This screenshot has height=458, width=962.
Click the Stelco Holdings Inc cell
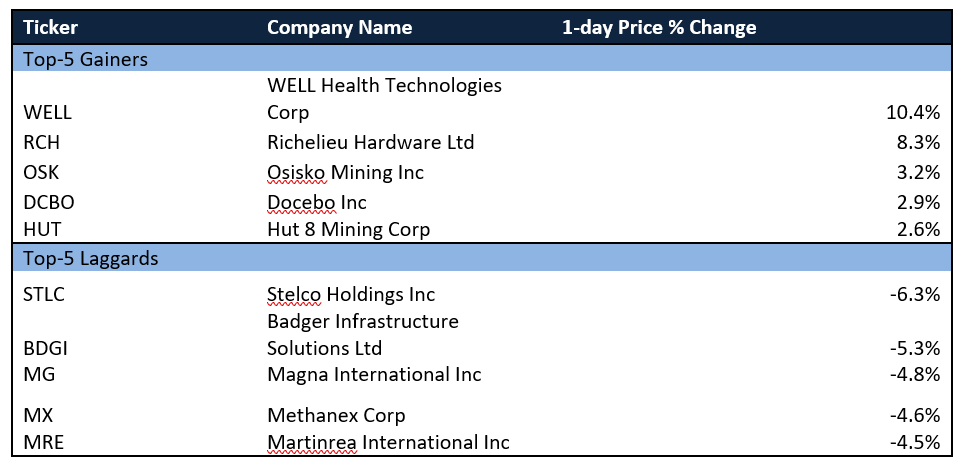click(x=351, y=294)
